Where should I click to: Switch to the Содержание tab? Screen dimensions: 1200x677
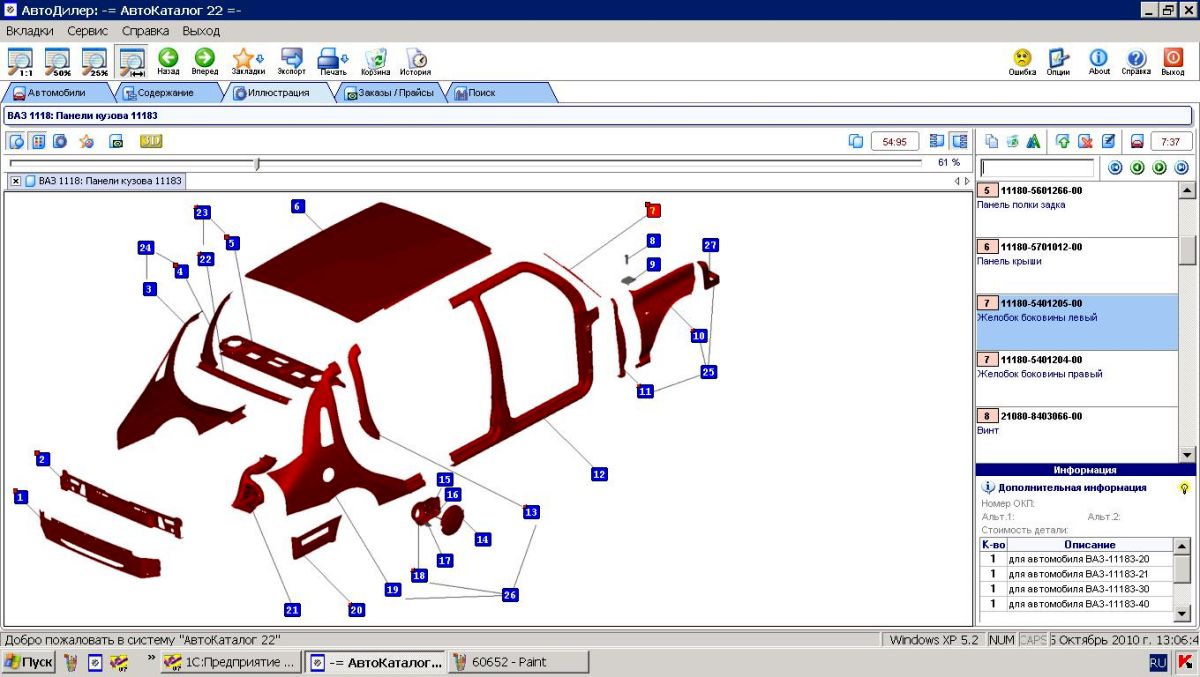(x=166, y=93)
